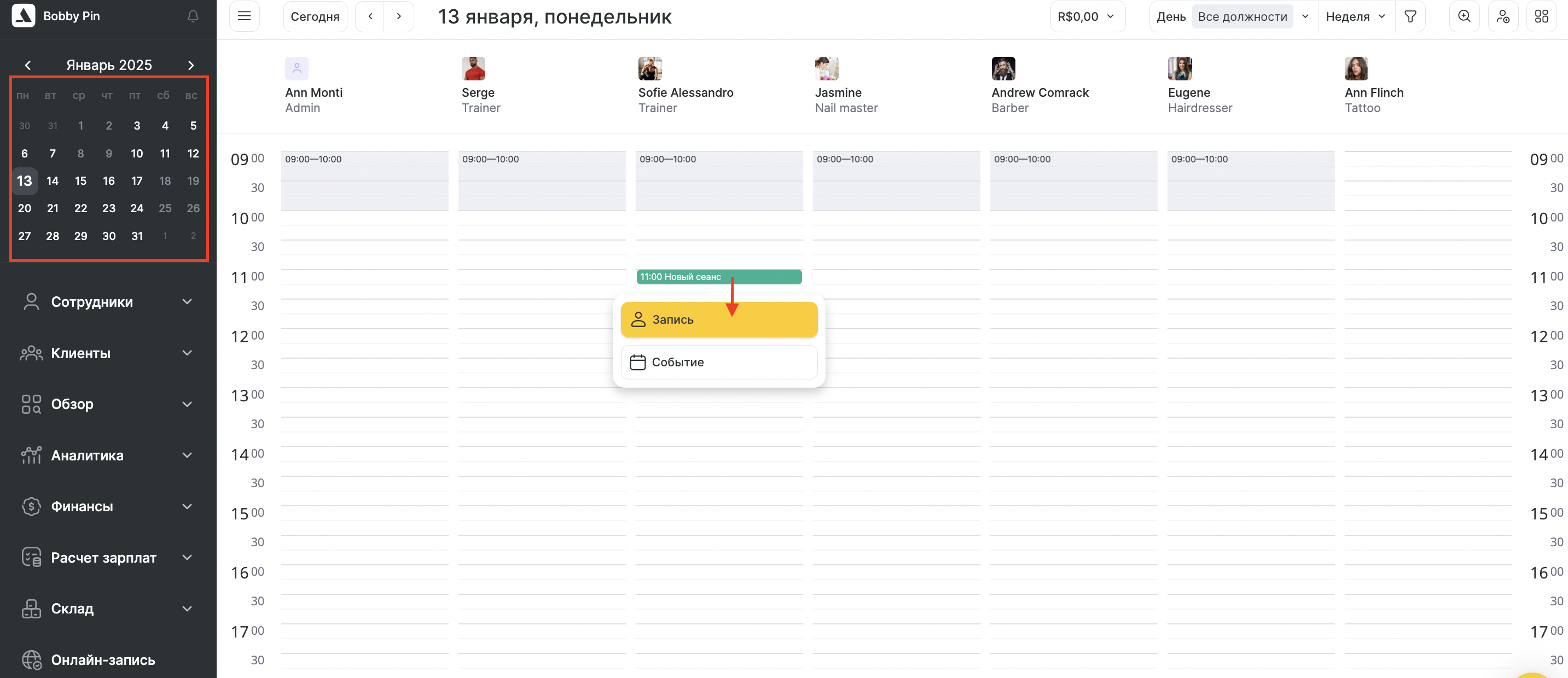Click Andrew Comrack's avatar photo
Screen dimensions: 1568x678
tap(1003, 69)
